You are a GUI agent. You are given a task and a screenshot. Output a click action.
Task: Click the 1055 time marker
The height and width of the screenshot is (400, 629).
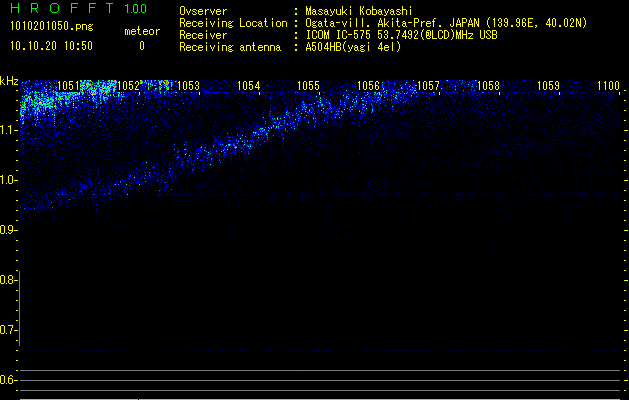(308, 86)
